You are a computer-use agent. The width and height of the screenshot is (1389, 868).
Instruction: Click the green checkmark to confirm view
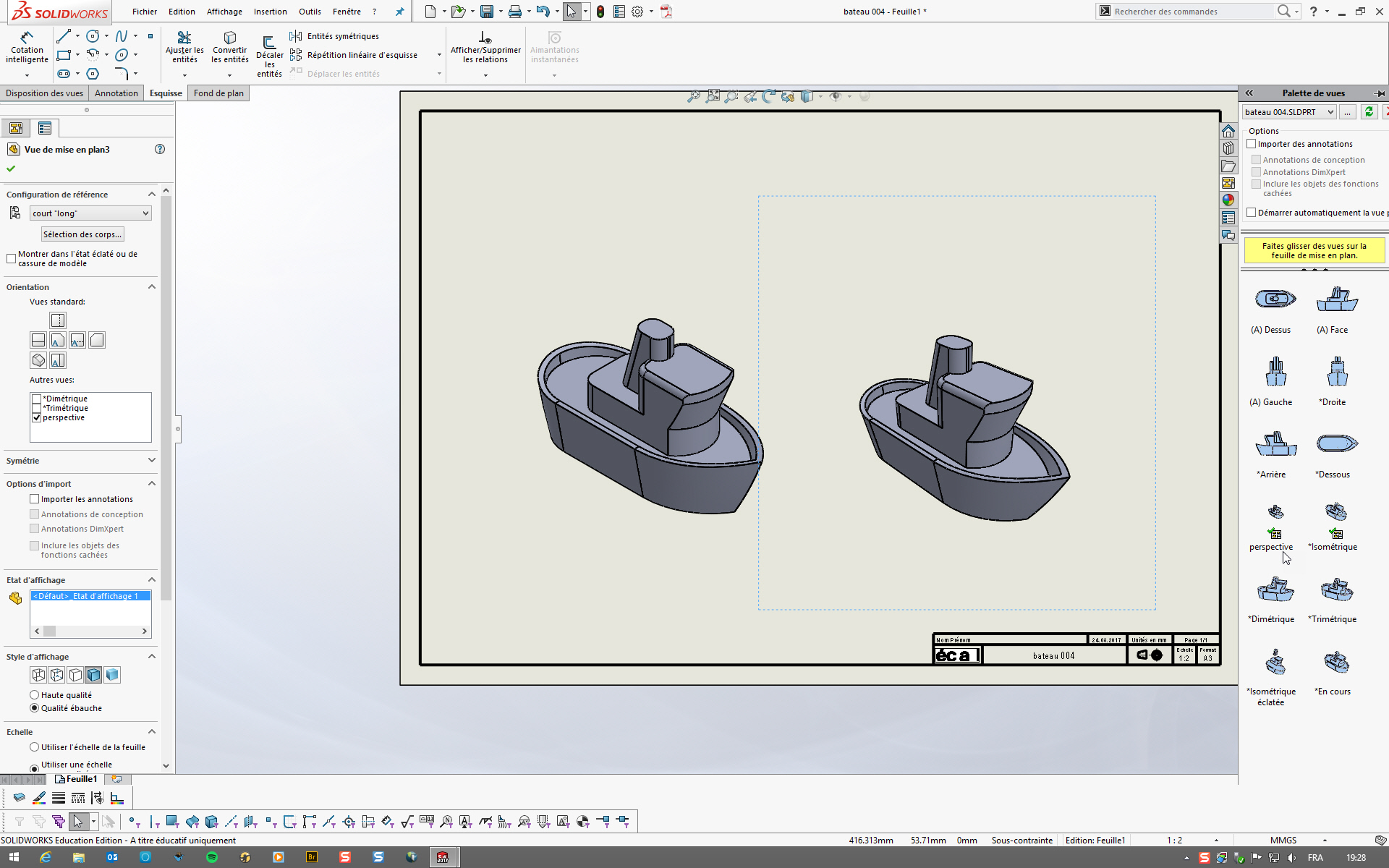coord(11,169)
